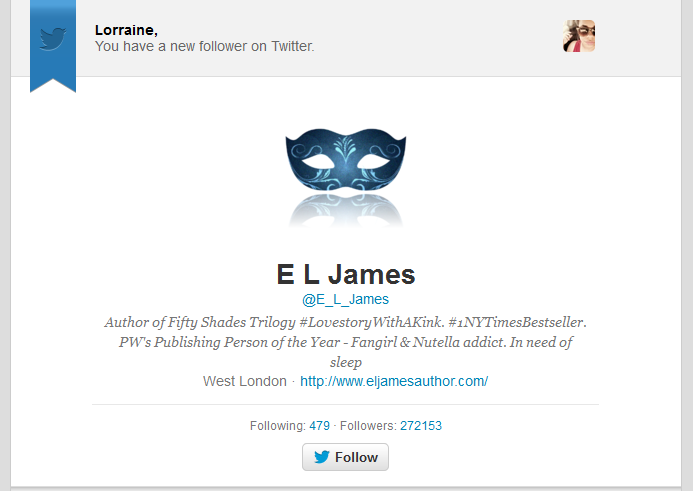
Task: Click the Follow button
Action: [345, 457]
